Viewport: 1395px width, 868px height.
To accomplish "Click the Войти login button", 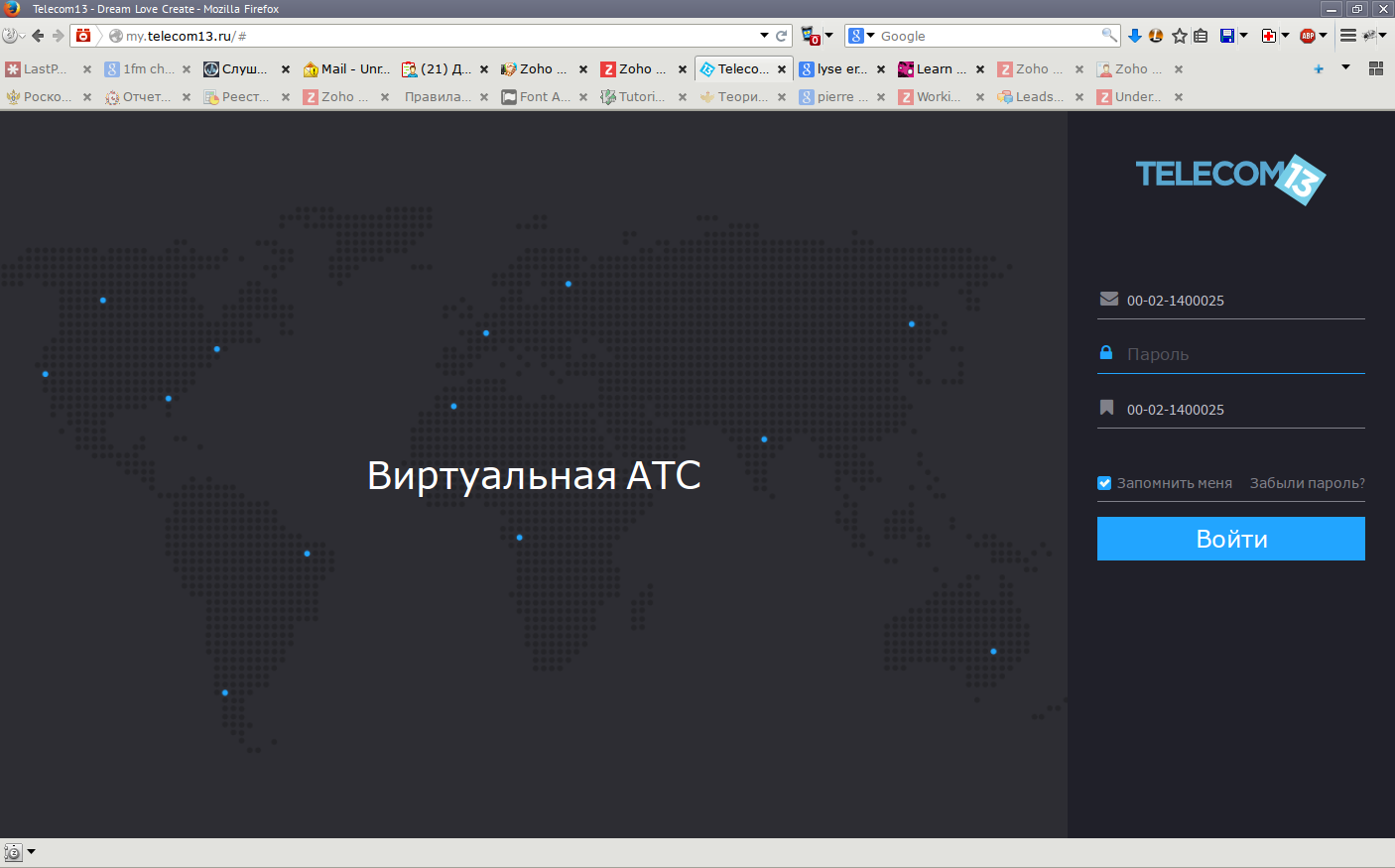I will (x=1231, y=539).
